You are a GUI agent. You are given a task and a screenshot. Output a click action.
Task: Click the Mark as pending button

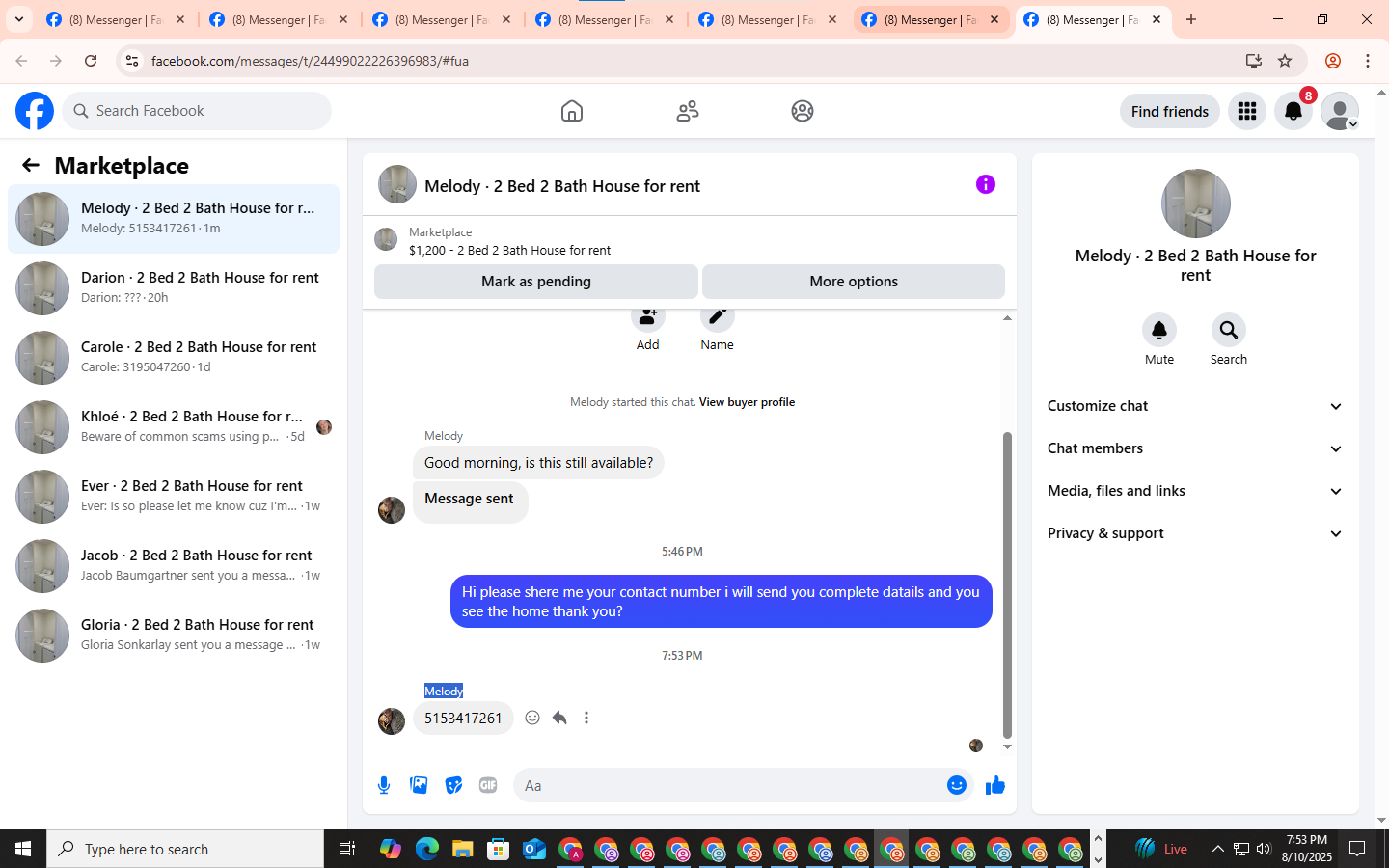[x=536, y=282]
